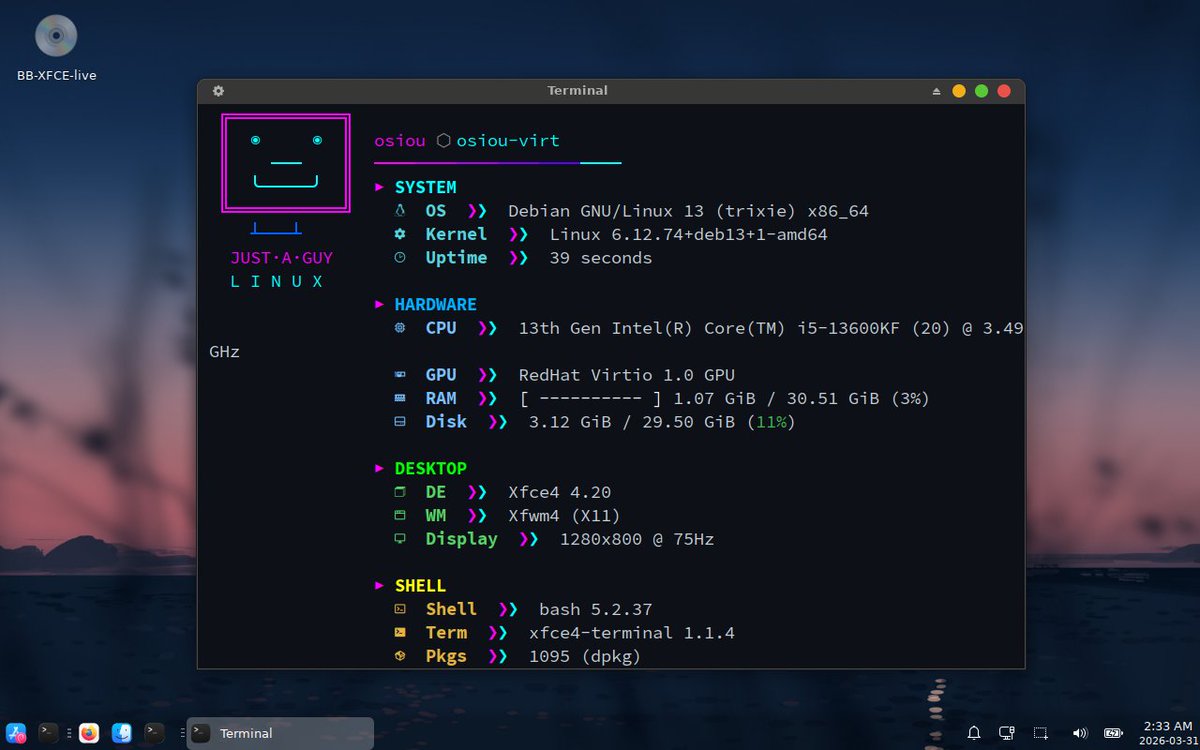Click the screenshot selection icon in tray
1200x750 pixels.
(1041, 733)
